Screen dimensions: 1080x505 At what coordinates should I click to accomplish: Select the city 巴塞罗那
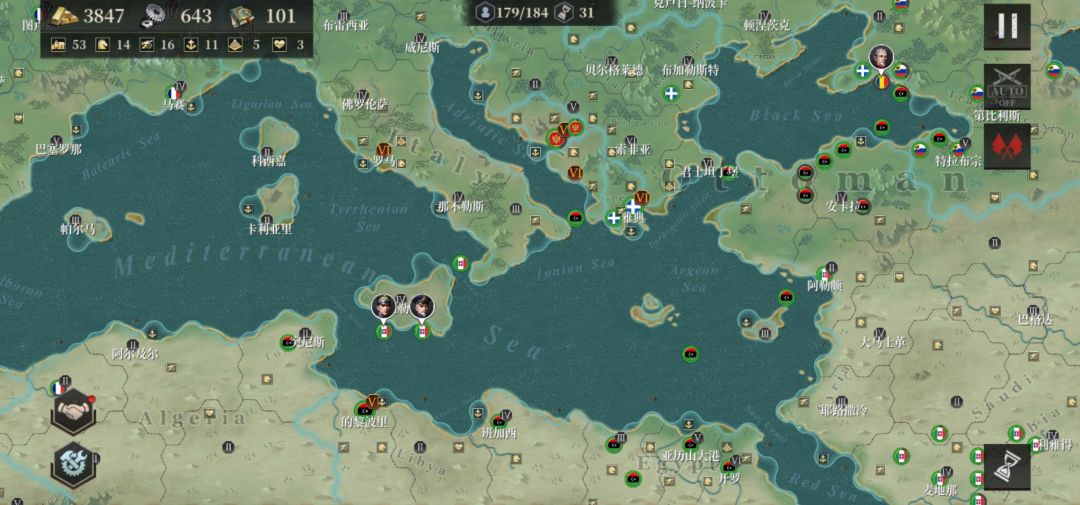click(59, 150)
